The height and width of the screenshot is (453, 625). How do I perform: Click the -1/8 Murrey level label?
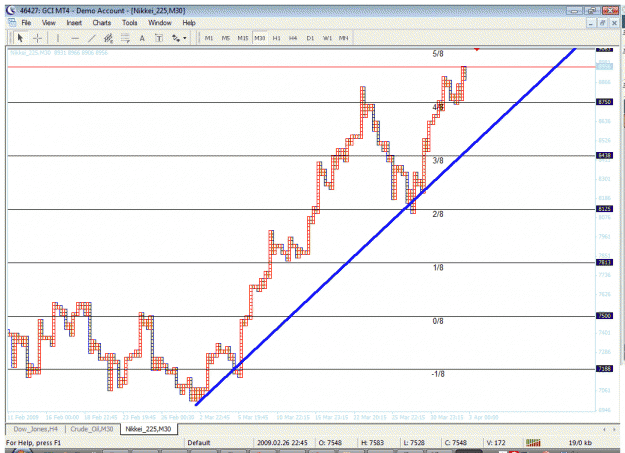pos(438,374)
